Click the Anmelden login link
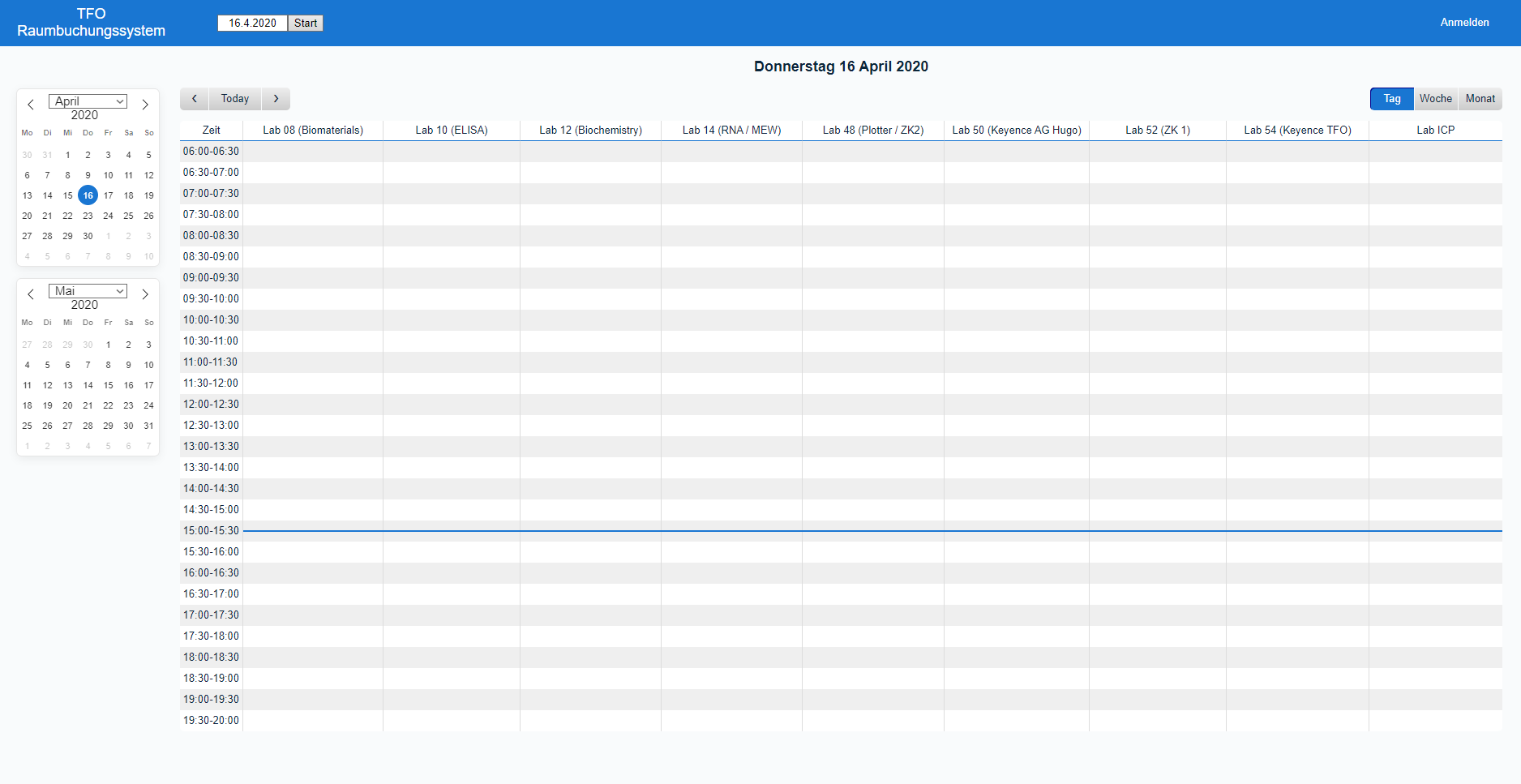 point(1464,23)
